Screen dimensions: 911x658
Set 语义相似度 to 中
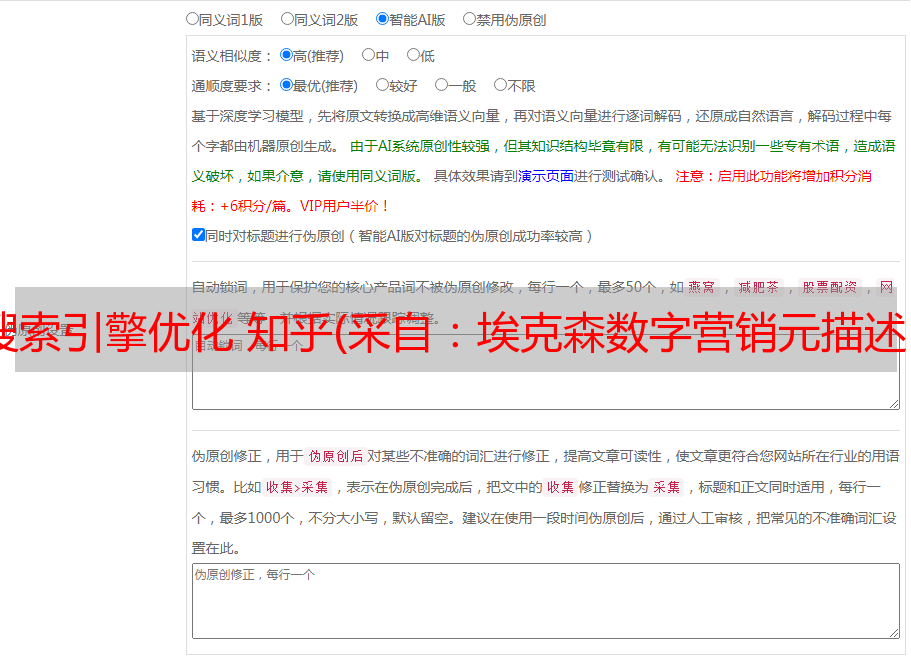368,55
